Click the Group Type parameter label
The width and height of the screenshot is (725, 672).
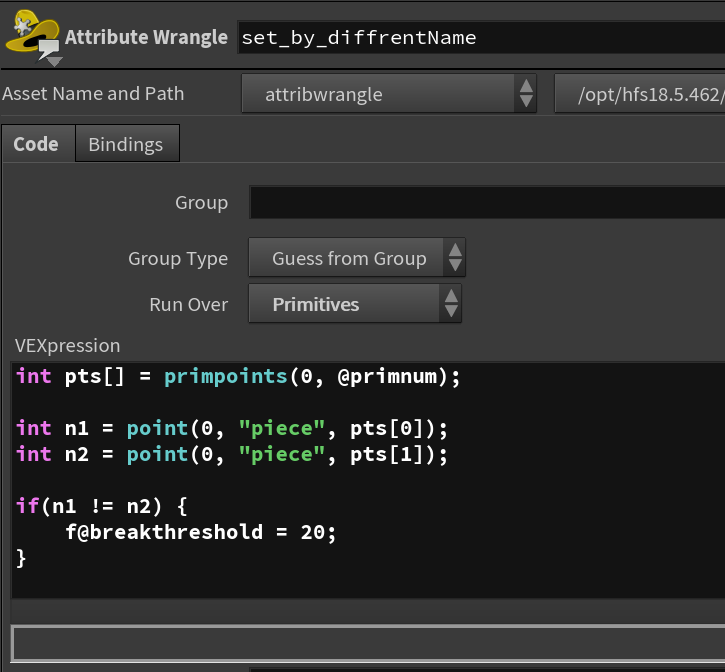(178, 259)
